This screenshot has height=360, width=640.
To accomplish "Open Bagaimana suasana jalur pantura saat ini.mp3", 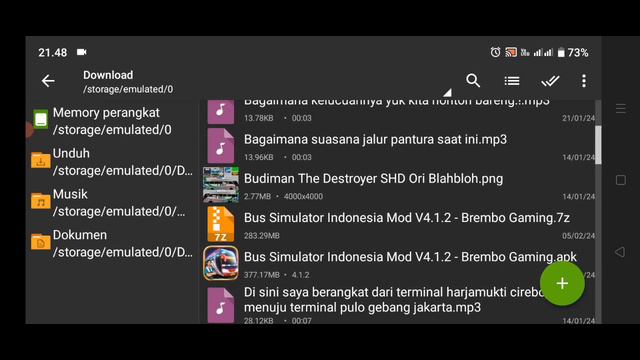I will click(x=399, y=146).
